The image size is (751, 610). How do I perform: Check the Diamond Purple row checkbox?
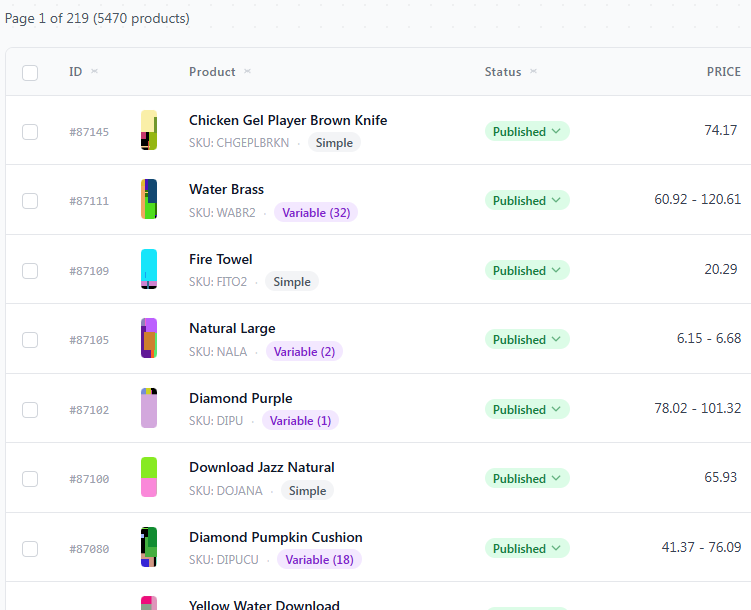coord(30,409)
